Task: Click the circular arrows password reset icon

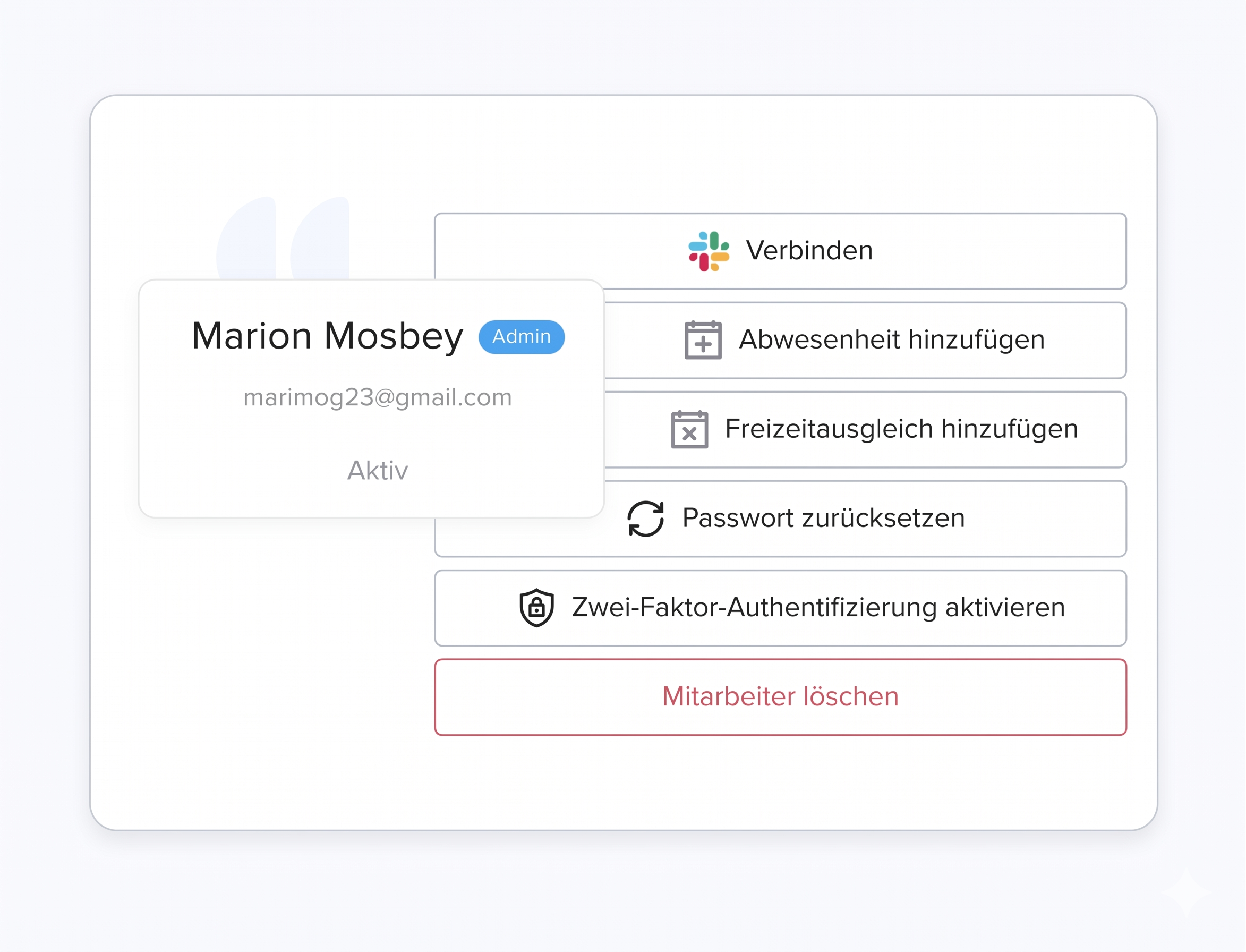Action: (x=646, y=518)
